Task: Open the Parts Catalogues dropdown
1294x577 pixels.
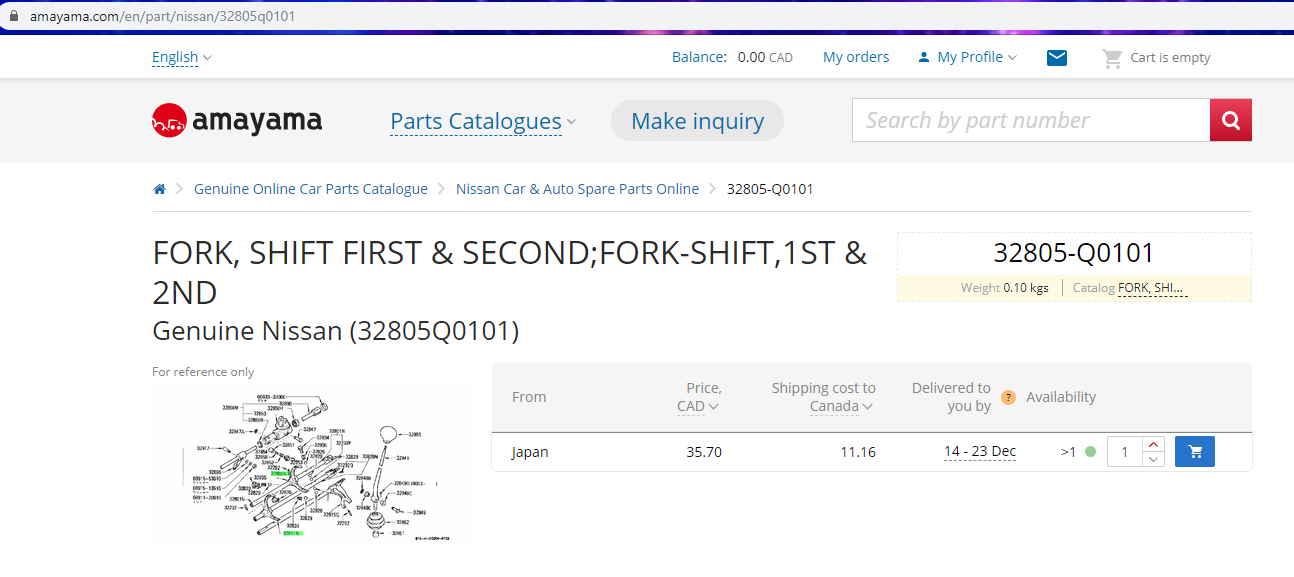Action: point(483,122)
